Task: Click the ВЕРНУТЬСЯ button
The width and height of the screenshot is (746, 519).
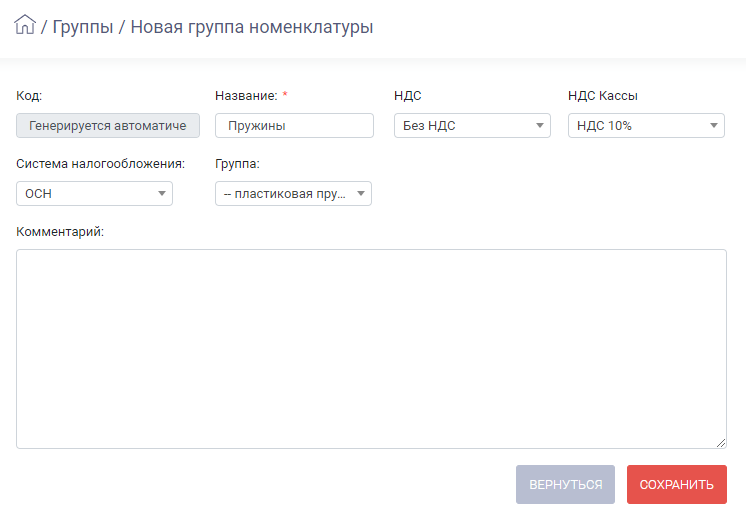Action: pyautogui.click(x=566, y=484)
